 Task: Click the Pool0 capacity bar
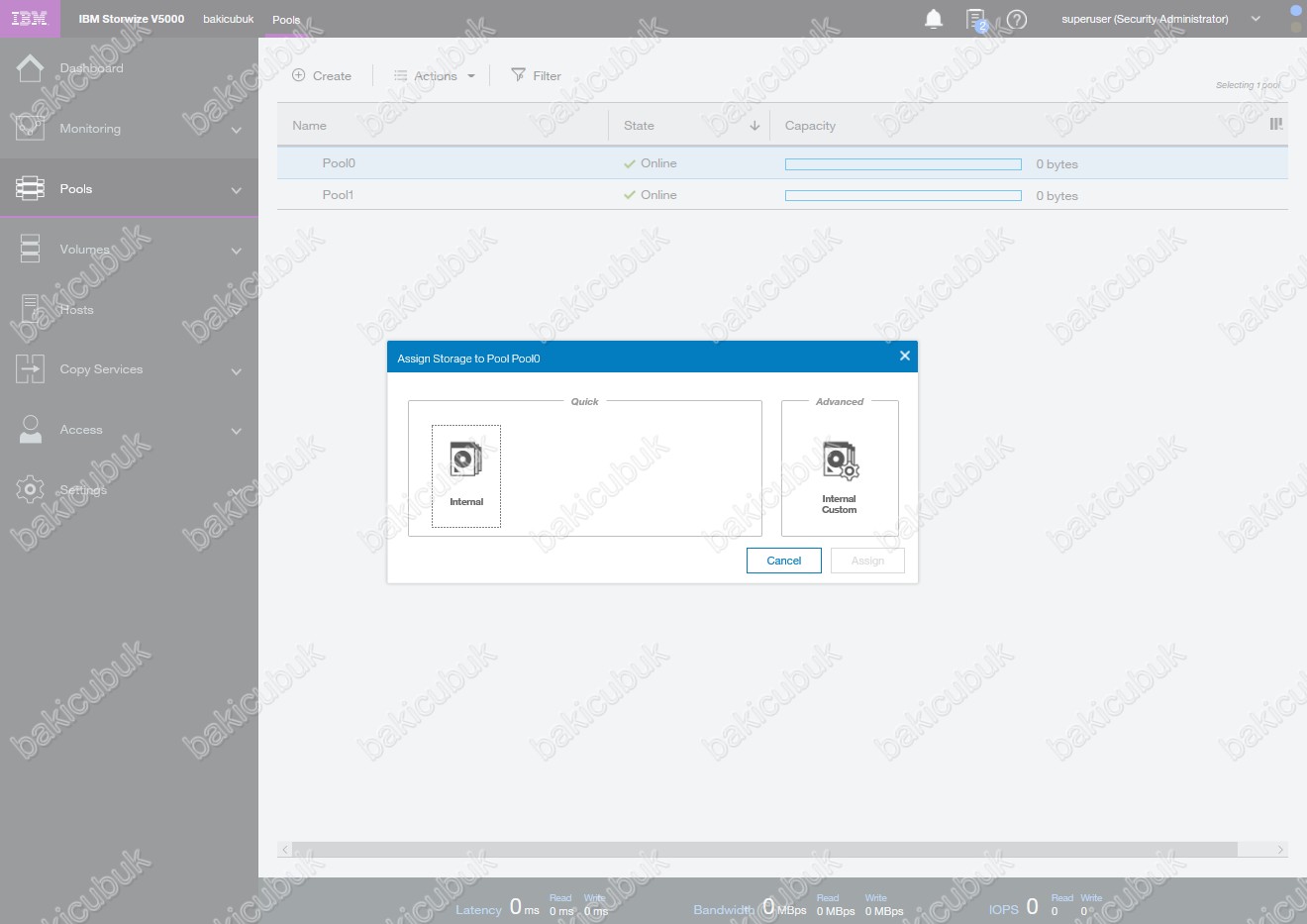pyautogui.click(x=903, y=164)
